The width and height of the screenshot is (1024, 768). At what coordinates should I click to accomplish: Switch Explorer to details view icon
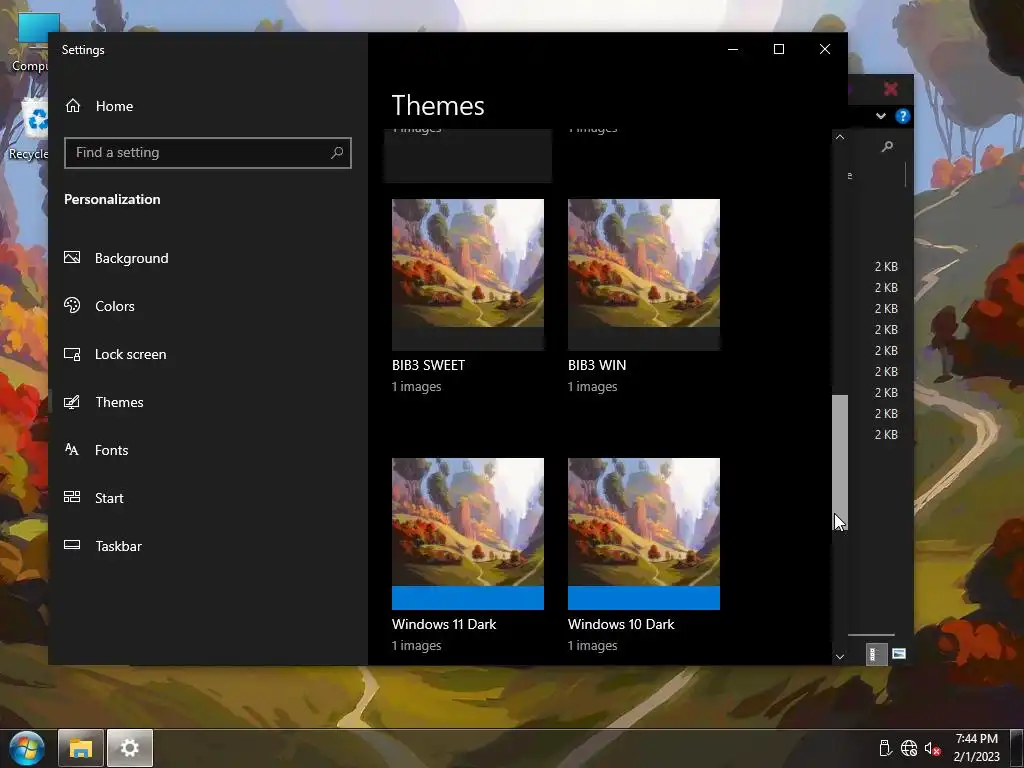pyautogui.click(x=876, y=654)
